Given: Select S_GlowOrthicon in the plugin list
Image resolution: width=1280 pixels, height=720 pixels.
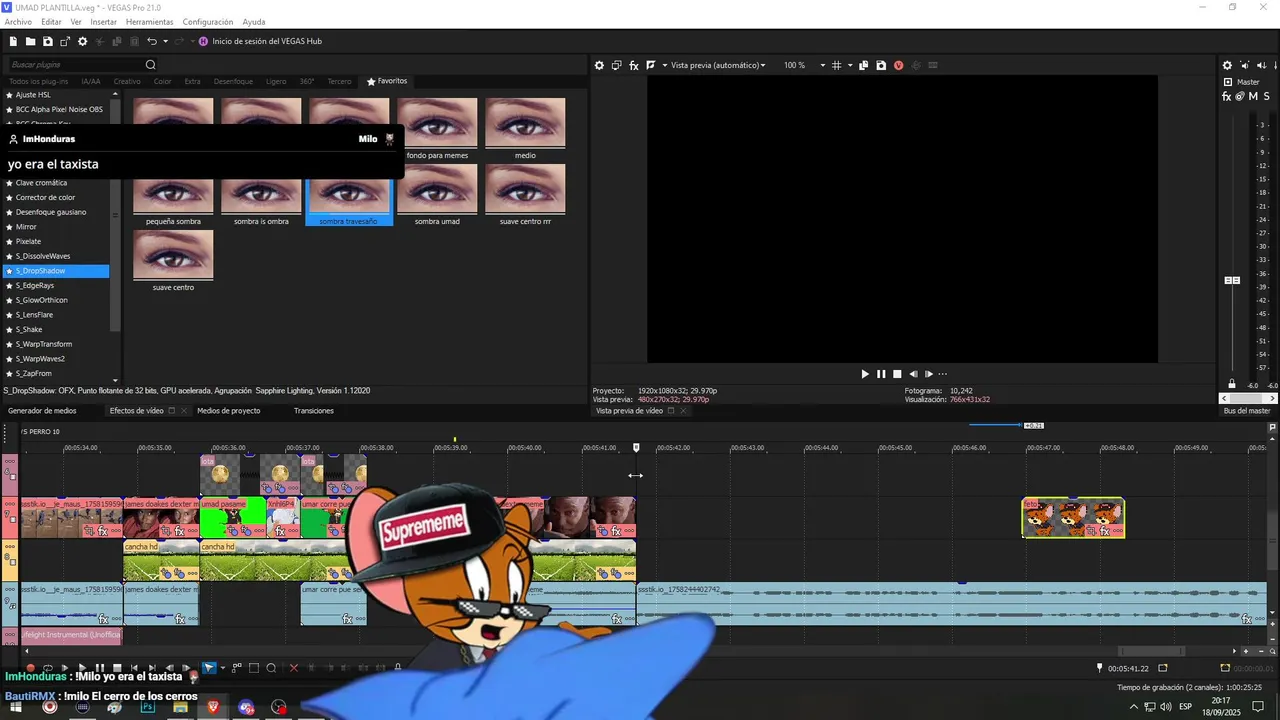Looking at the screenshot, I should pos(56,300).
